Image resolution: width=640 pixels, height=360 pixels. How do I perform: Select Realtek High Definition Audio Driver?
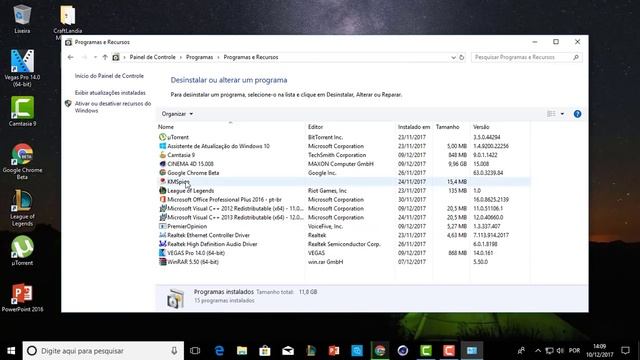[x=344, y=244]
